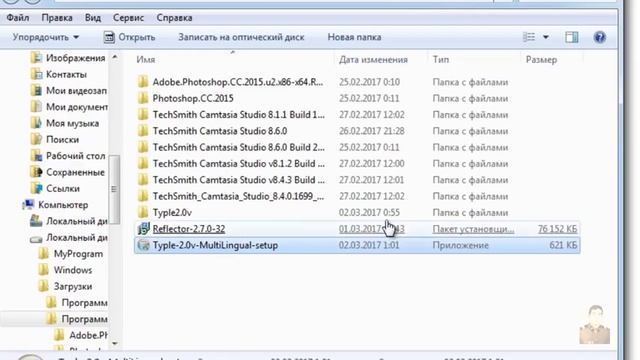Viewport: 640px width, 360px height.
Task: Click the 621 КБ size value
Action: (563, 245)
